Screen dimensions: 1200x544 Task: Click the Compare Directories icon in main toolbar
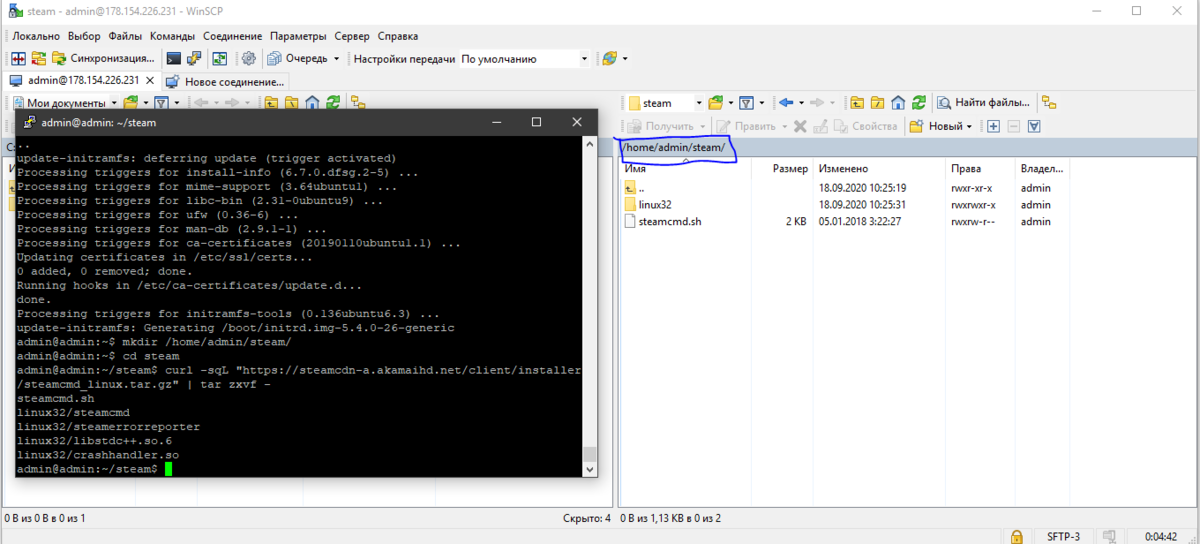18,59
